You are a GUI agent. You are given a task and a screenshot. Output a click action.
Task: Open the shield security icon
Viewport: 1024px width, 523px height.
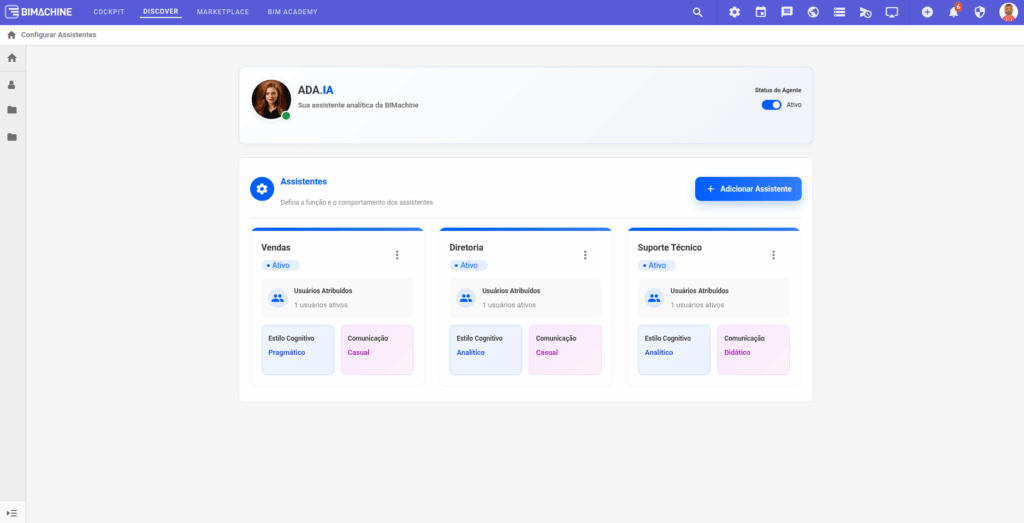click(x=979, y=12)
